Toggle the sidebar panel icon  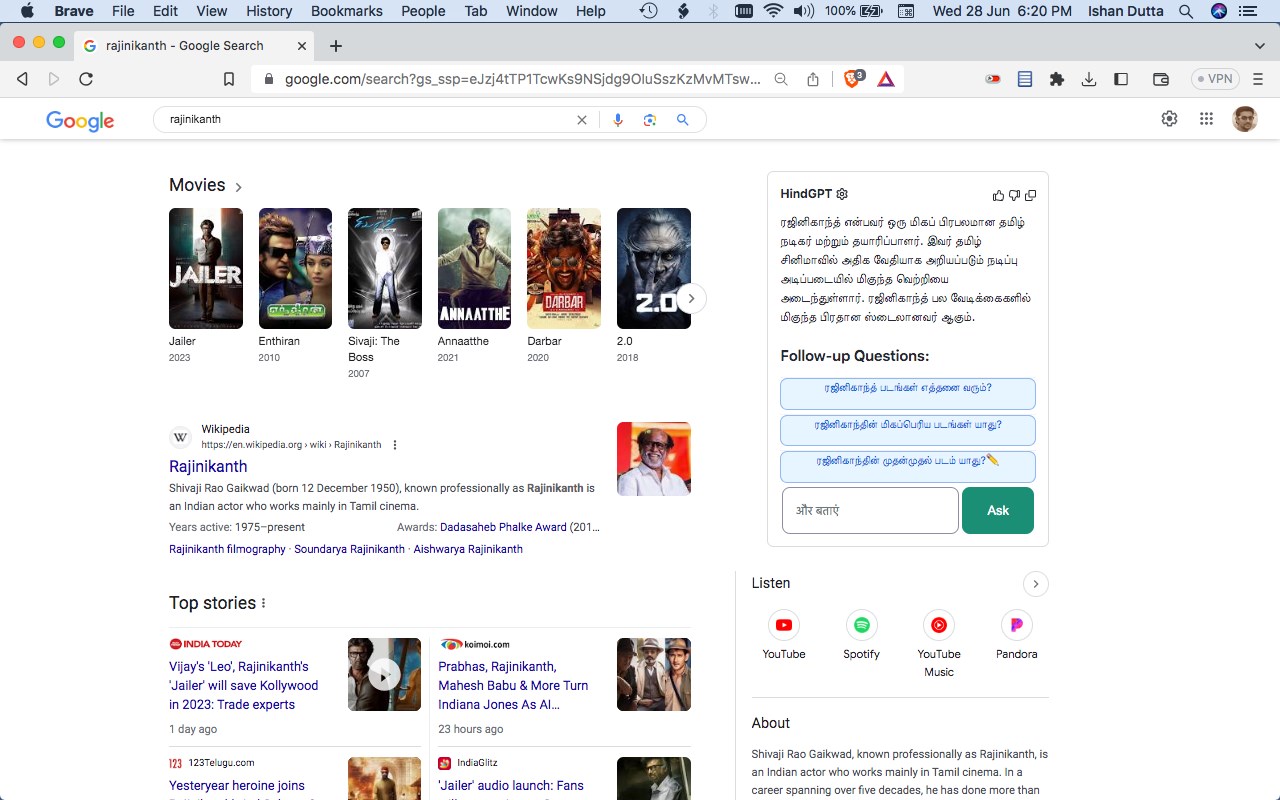1121,79
